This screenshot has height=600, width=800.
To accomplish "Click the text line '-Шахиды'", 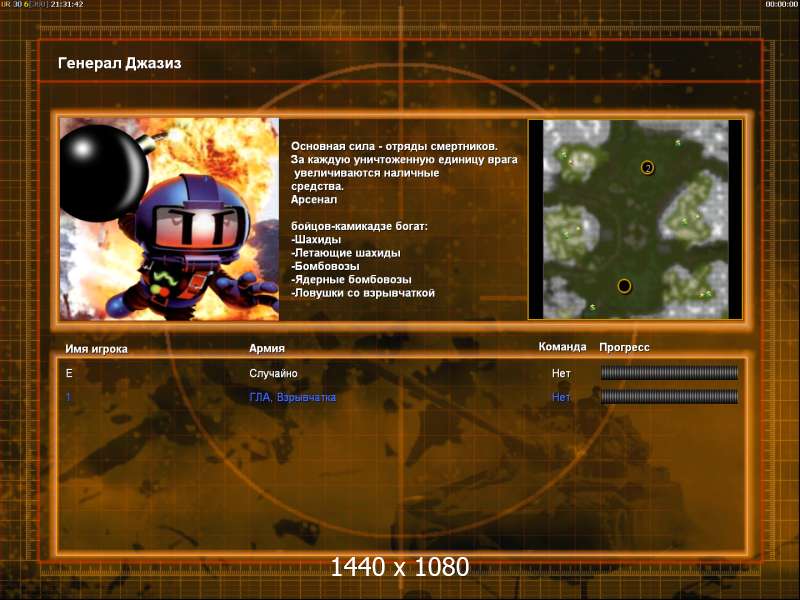I will [x=316, y=240].
